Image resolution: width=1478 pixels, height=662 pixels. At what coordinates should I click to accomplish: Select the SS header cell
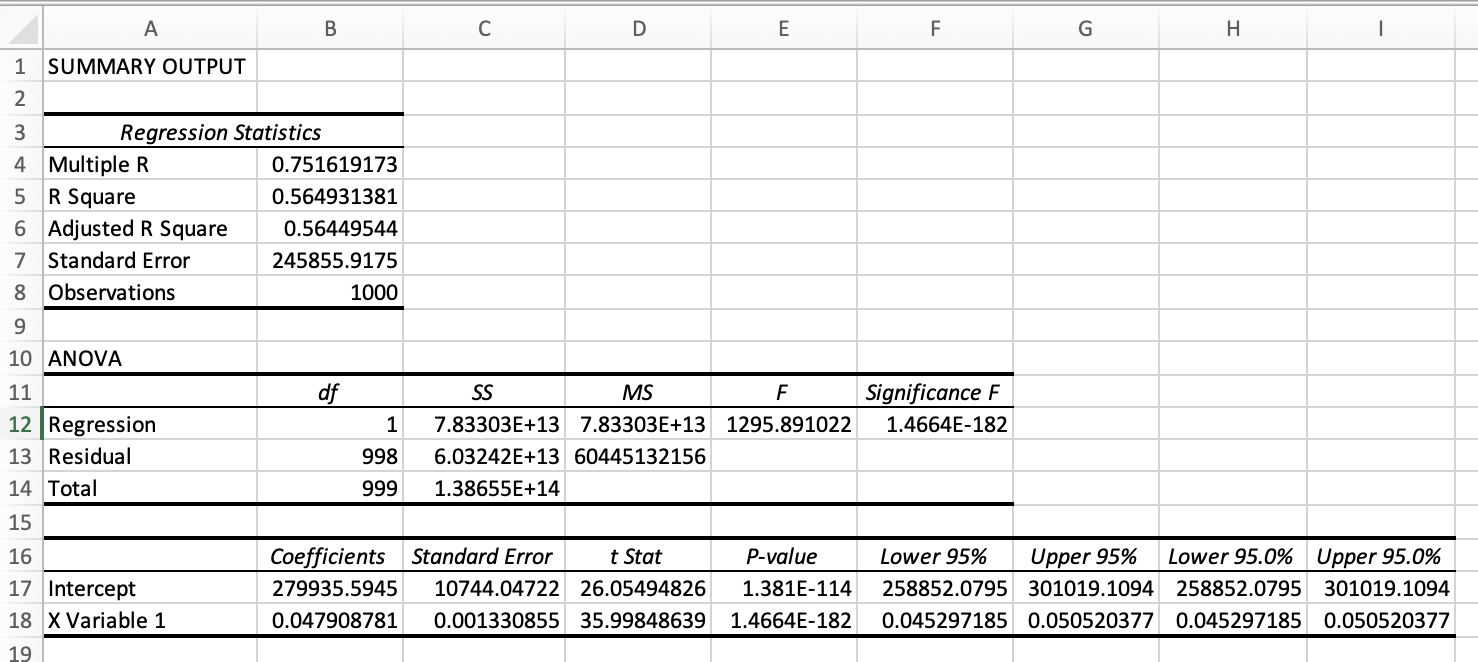point(483,392)
